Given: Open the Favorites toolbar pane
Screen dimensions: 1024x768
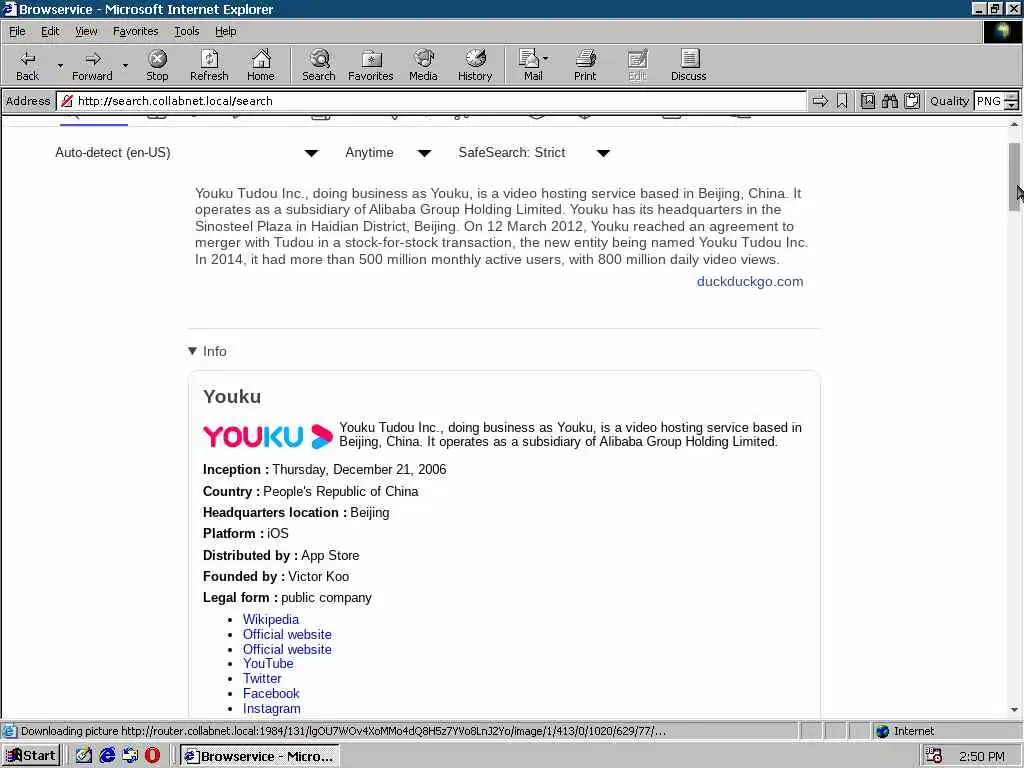Looking at the screenshot, I should (371, 65).
